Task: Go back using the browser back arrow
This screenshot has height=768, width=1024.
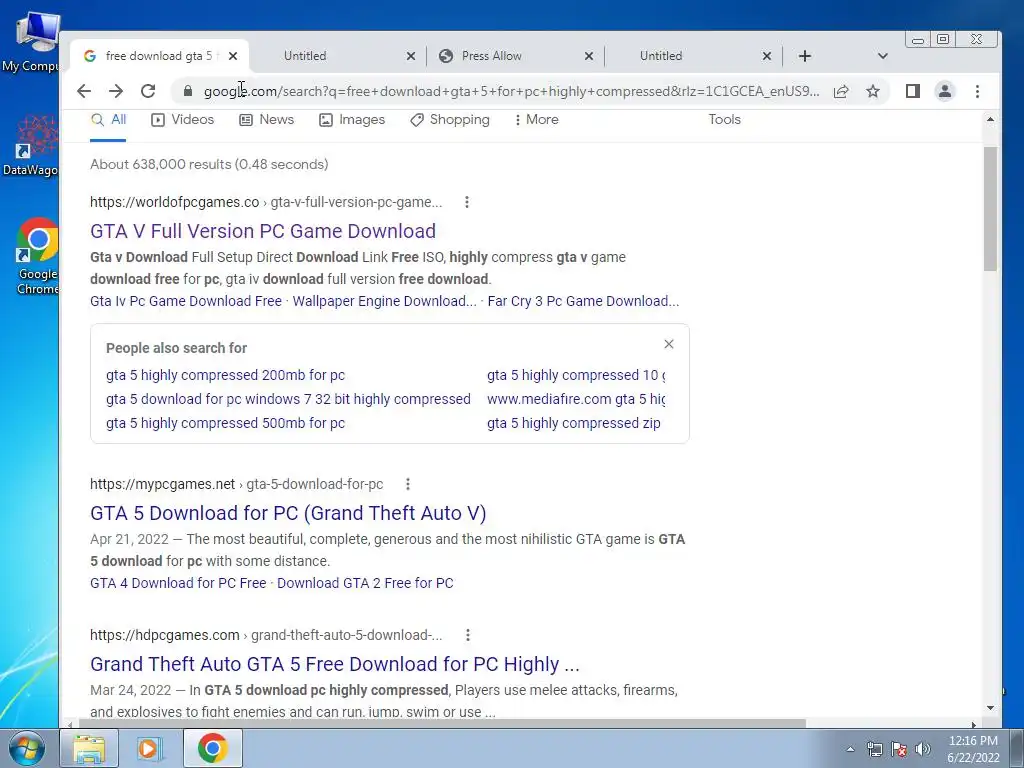Action: point(84,91)
